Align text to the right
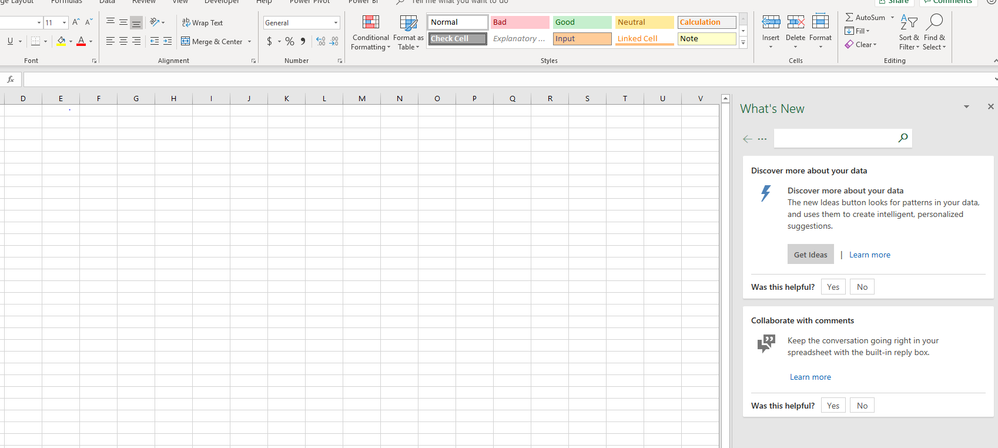Viewport: 998px width, 448px height. pos(136,41)
